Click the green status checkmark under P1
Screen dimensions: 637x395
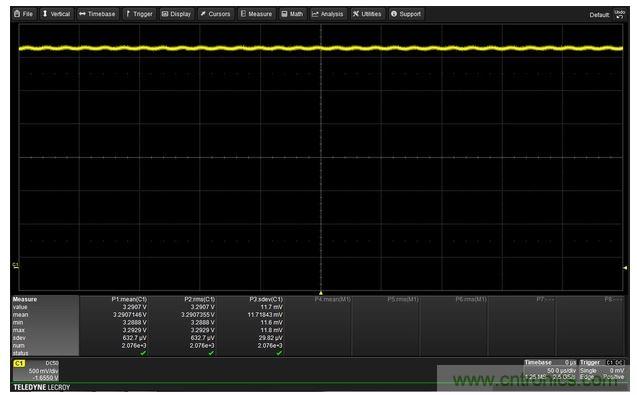[x=143, y=353]
